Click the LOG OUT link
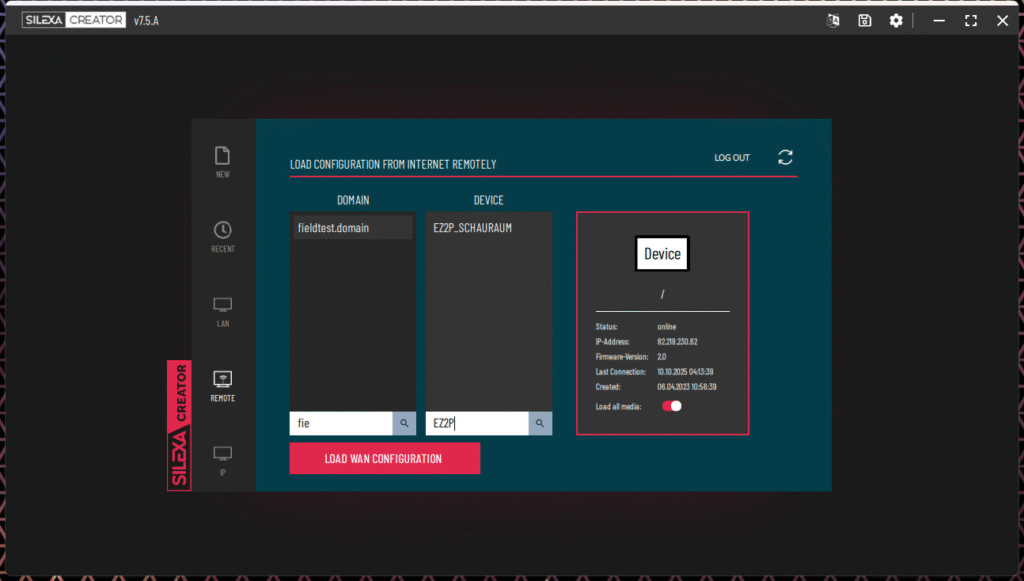The width and height of the screenshot is (1024, 581). click(731, 158)
